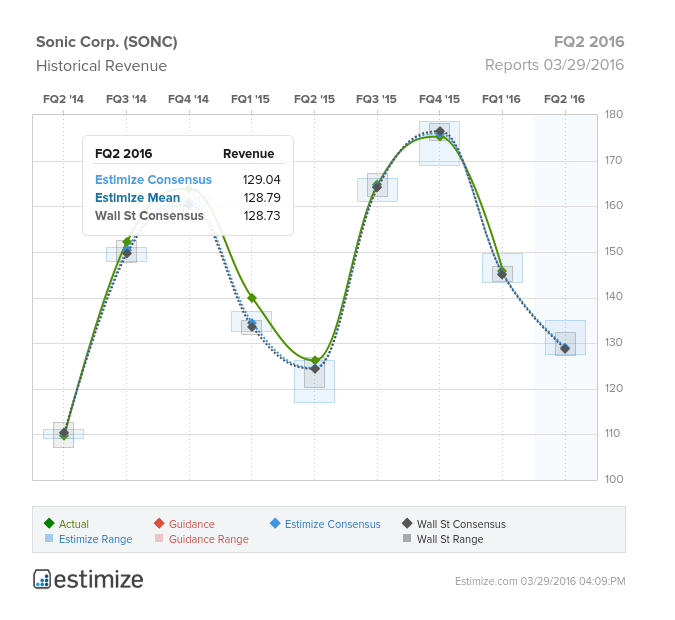The image size is (675, 620).
Task: Click the Wall St Consensus 128.73 tooltip row
Action: [x=188, y=216]
